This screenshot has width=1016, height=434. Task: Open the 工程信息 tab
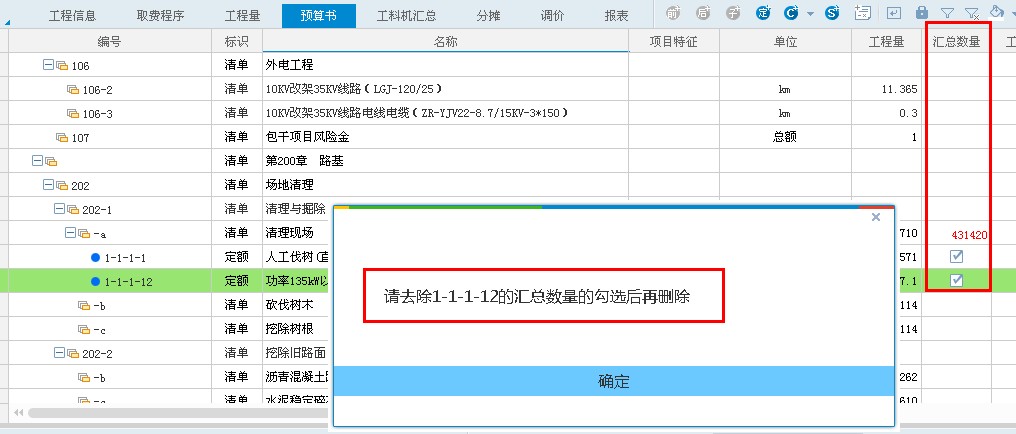click(x=73, y=16)
